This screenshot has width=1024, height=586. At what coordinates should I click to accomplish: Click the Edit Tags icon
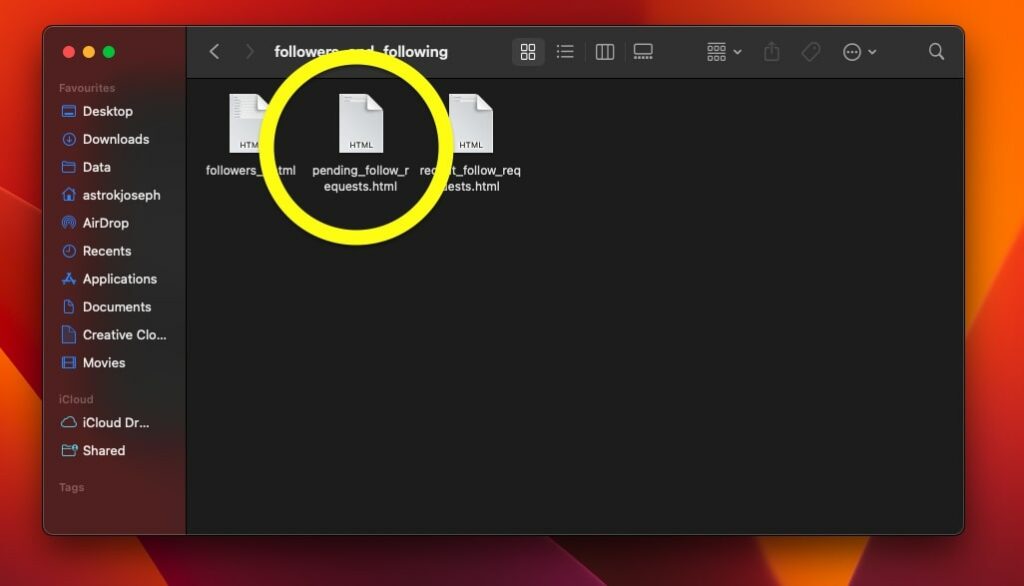tap(811, 52)
